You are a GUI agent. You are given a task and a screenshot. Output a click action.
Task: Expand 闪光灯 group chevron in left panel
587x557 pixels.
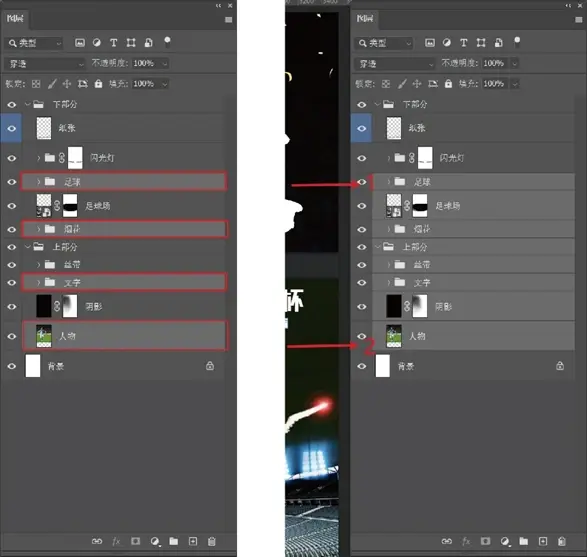[x=39, y=158]
